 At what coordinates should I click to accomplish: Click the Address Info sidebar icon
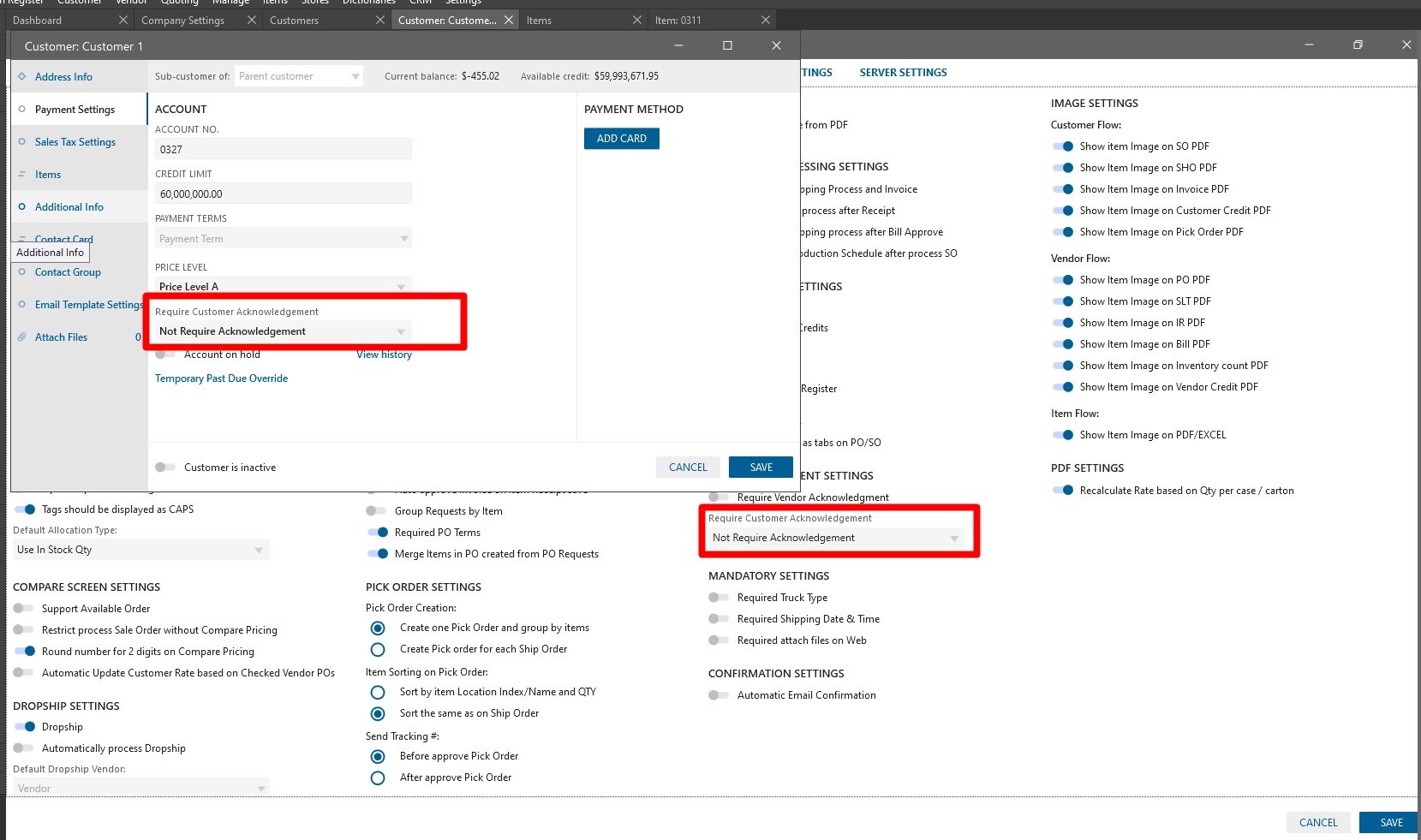[22, 77]
